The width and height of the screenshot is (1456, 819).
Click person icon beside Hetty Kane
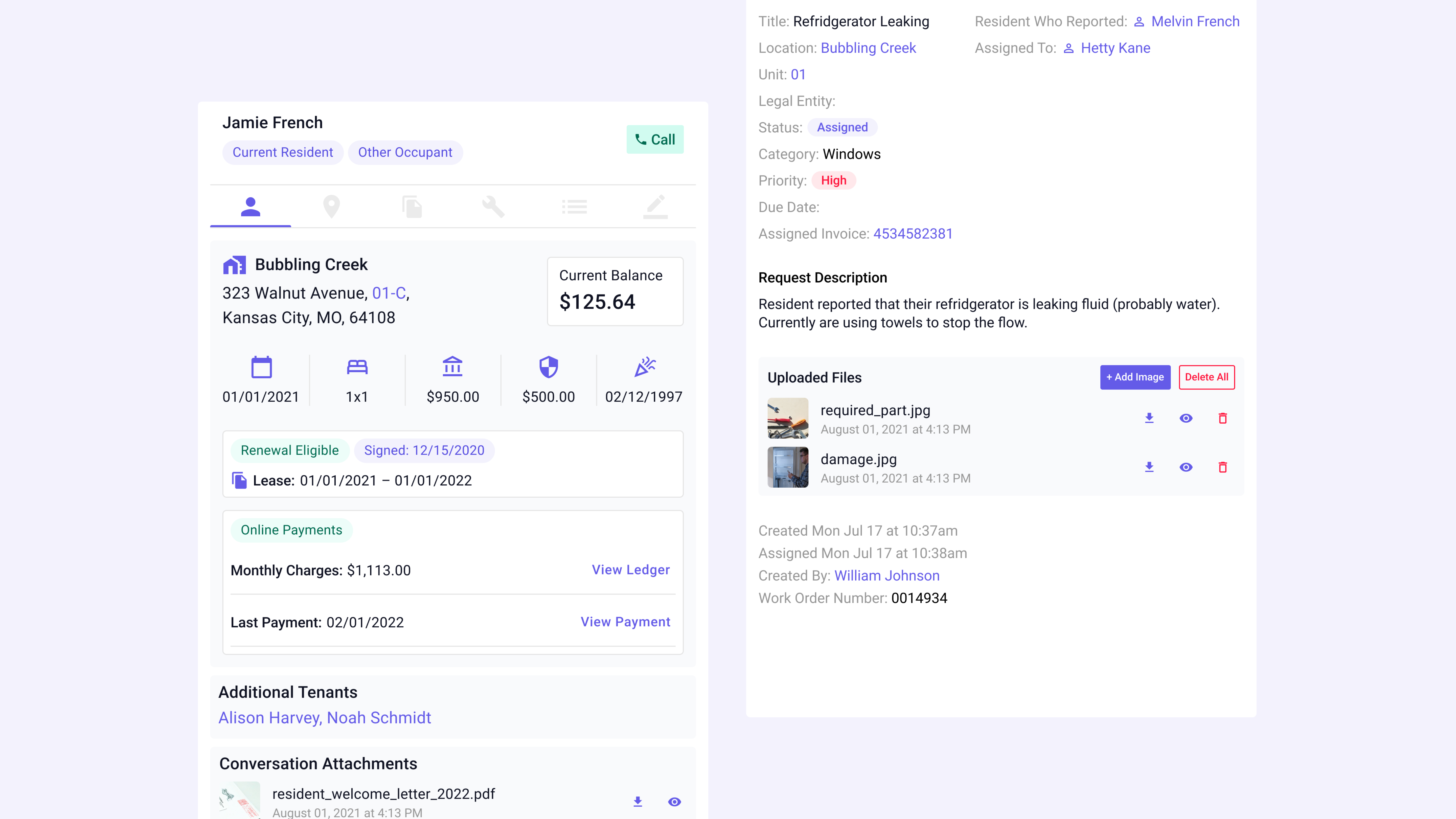[x=1068, y=49]
